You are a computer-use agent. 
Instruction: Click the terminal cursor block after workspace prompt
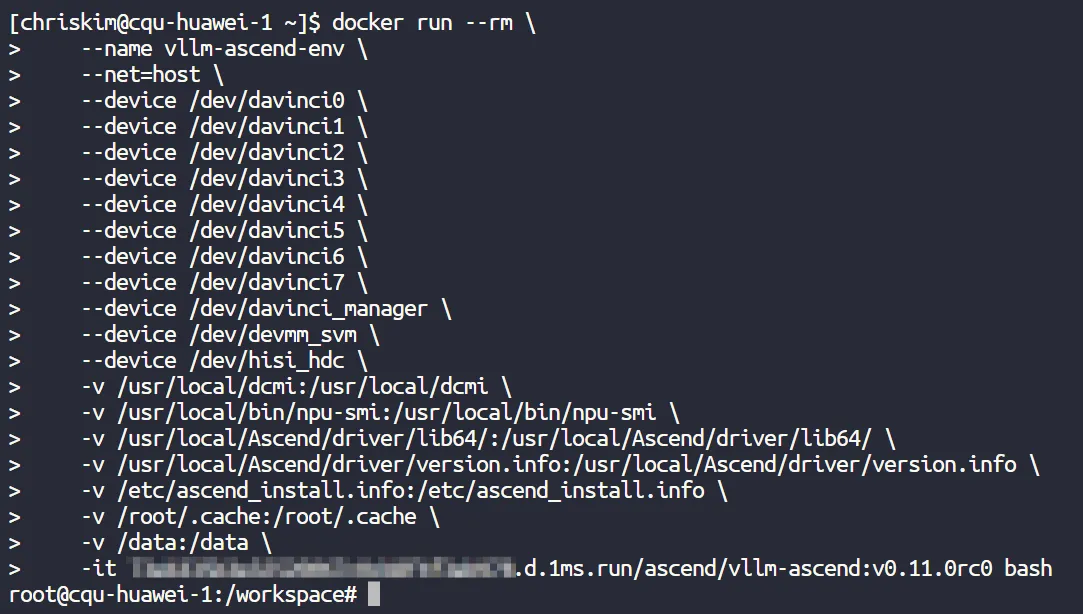pyautogui.click(x=374, y=595)
